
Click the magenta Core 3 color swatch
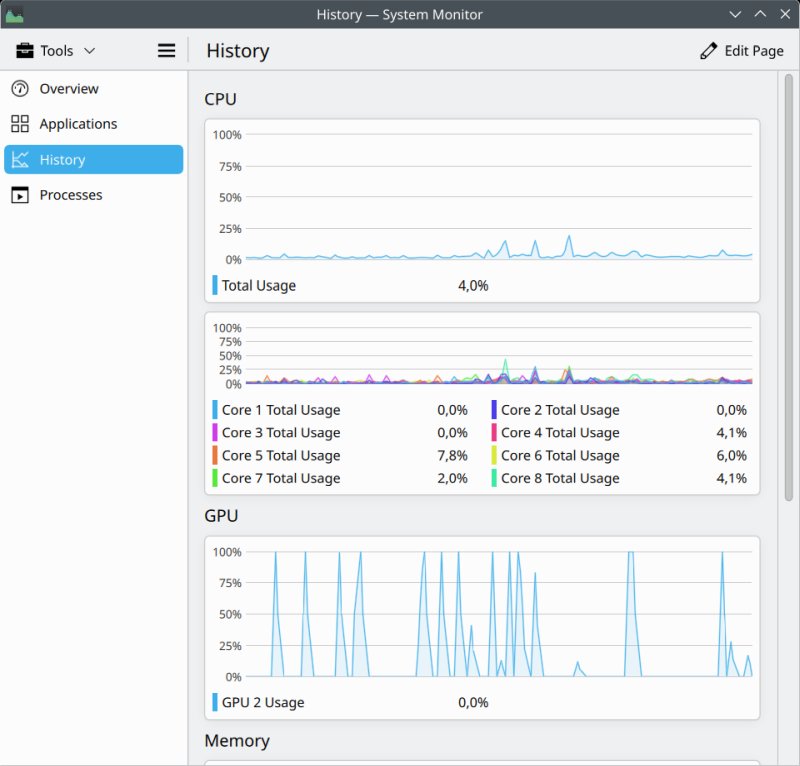point(213,432)
